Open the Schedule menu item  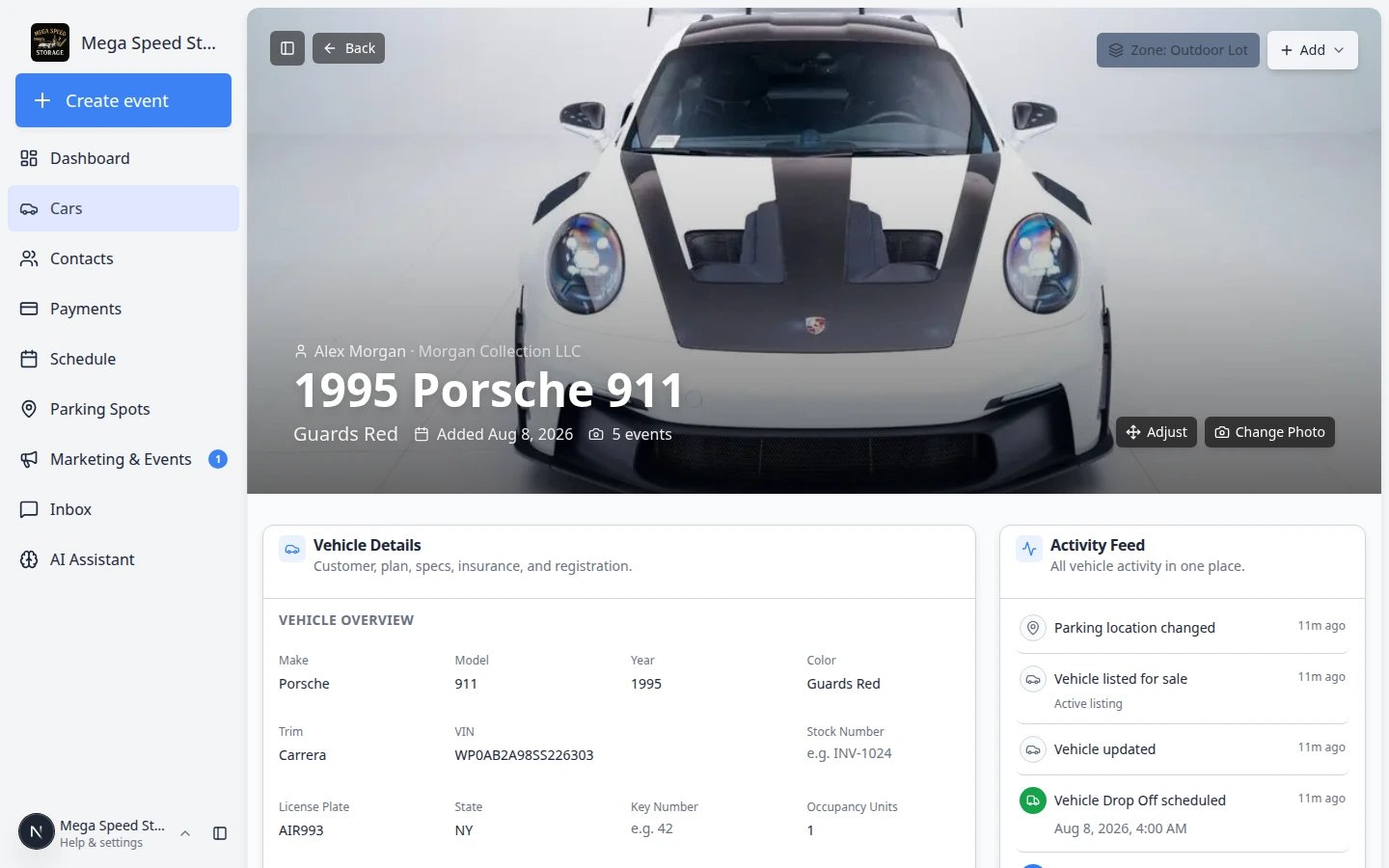(123, 359)
